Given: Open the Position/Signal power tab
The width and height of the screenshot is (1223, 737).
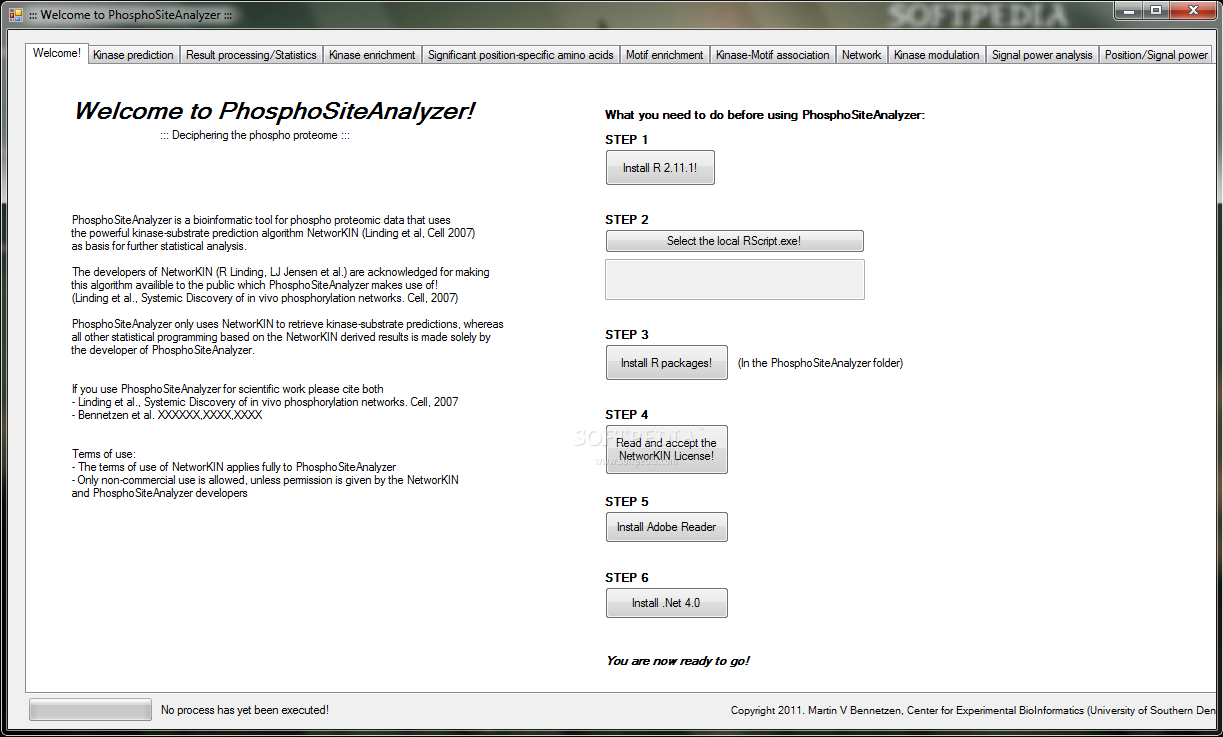Looking at the screenshot, I should tap(1156, 55).
